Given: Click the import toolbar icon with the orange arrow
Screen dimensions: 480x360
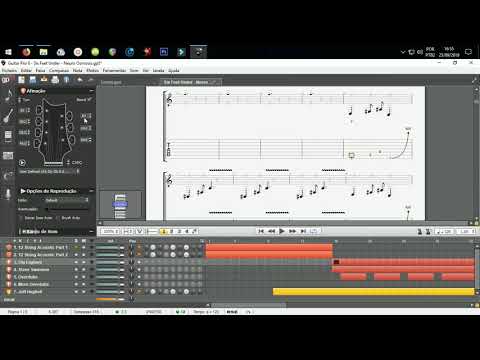Looking at the screenshot, I should [x=44, y=80].
